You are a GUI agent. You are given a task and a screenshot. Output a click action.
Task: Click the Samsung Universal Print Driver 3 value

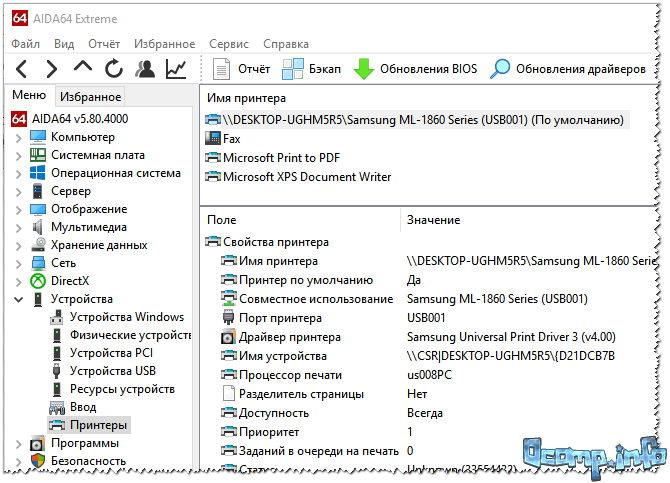coord(511,337)
